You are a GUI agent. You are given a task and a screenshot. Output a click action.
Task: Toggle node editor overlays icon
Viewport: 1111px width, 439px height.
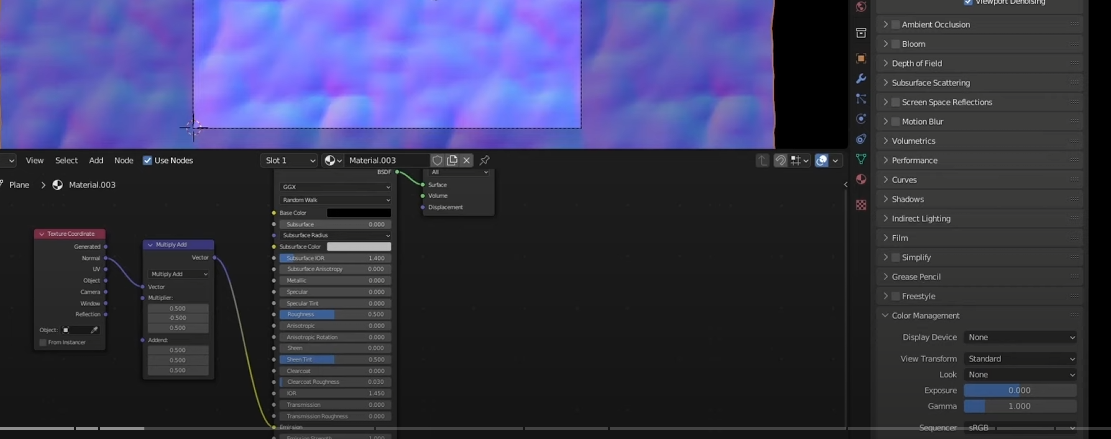(821, 161)
